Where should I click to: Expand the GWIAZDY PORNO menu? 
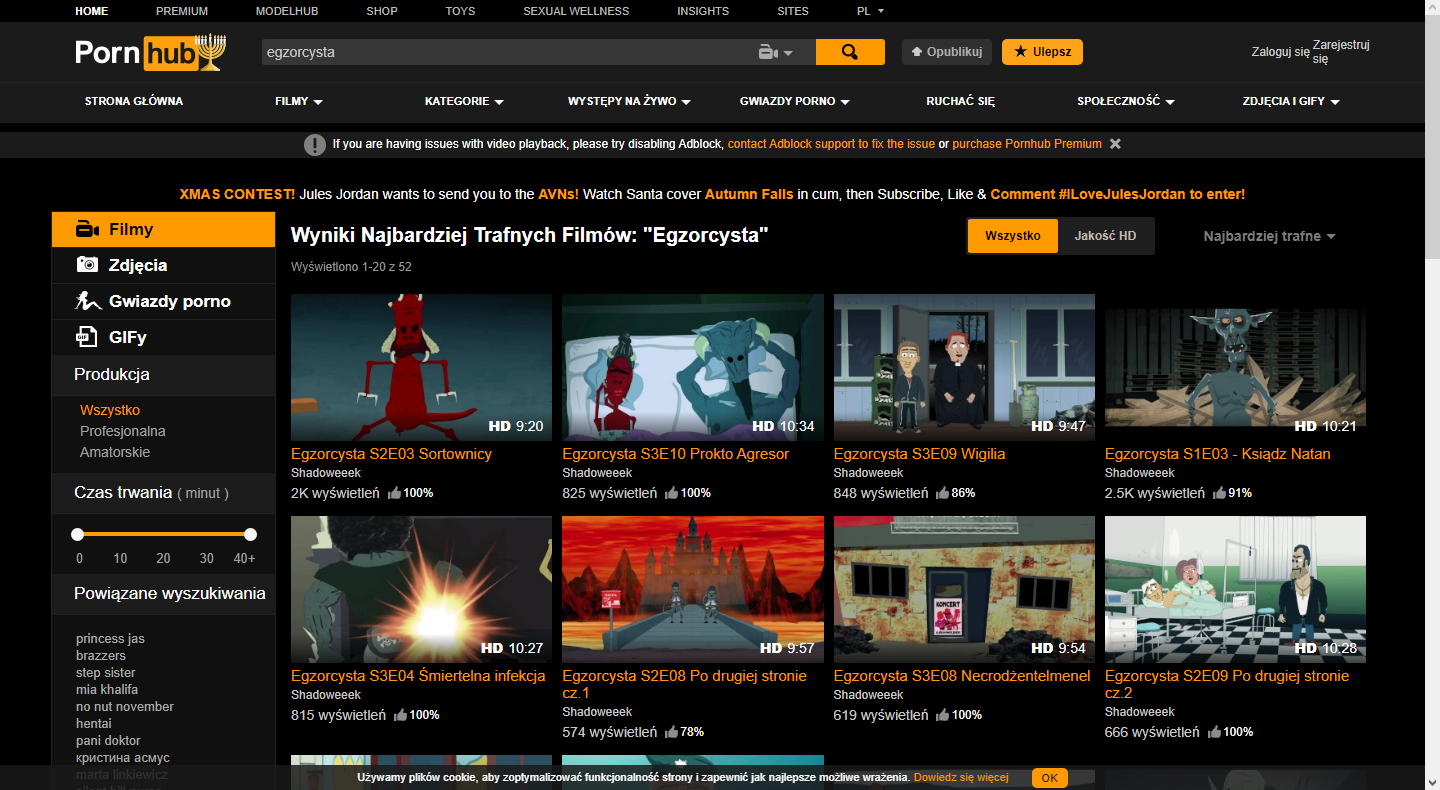point(795,101)
